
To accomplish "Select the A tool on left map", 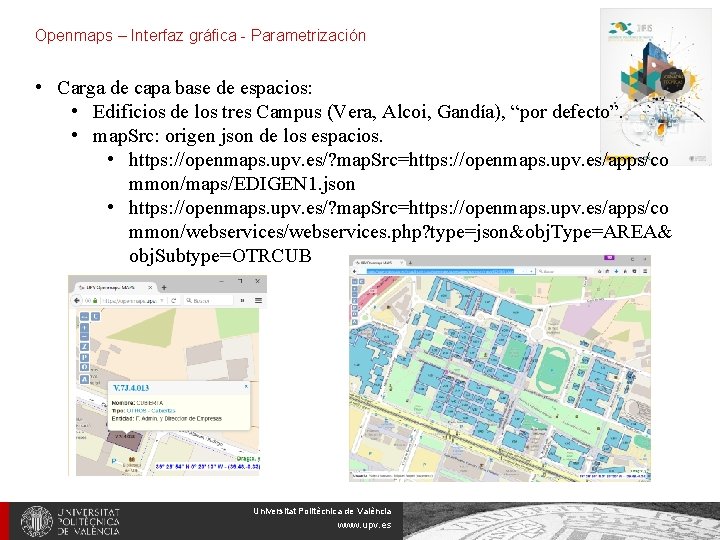I will coord(84,379).
